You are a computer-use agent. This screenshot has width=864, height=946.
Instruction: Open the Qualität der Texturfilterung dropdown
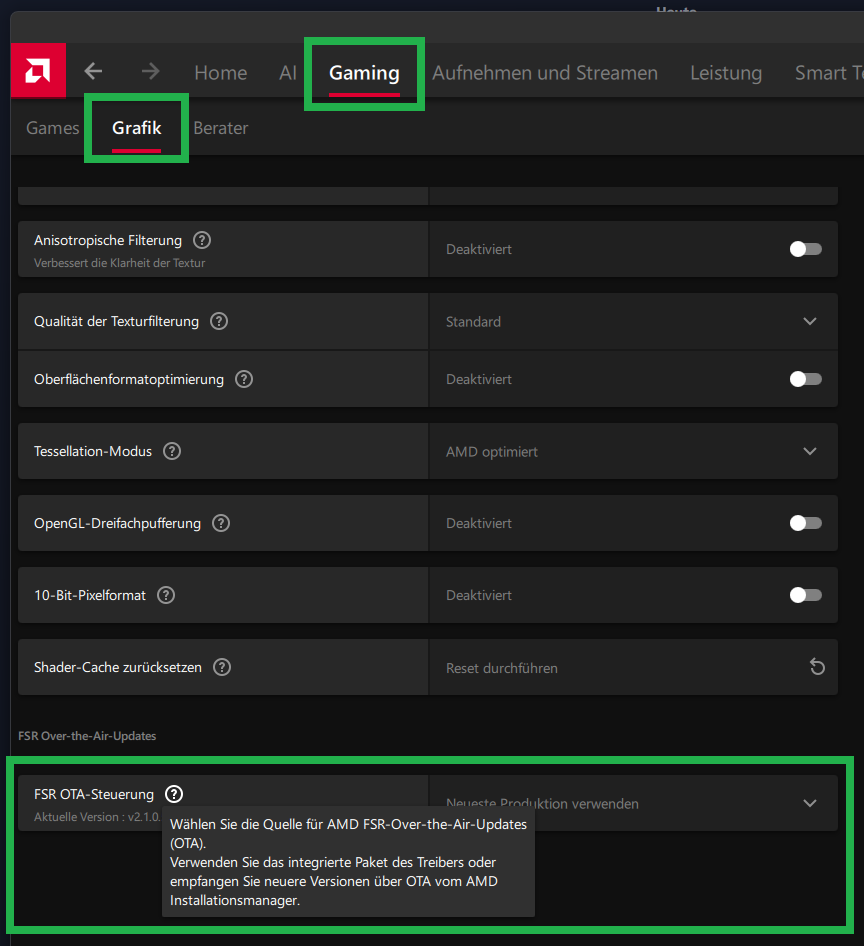(810, 321)
